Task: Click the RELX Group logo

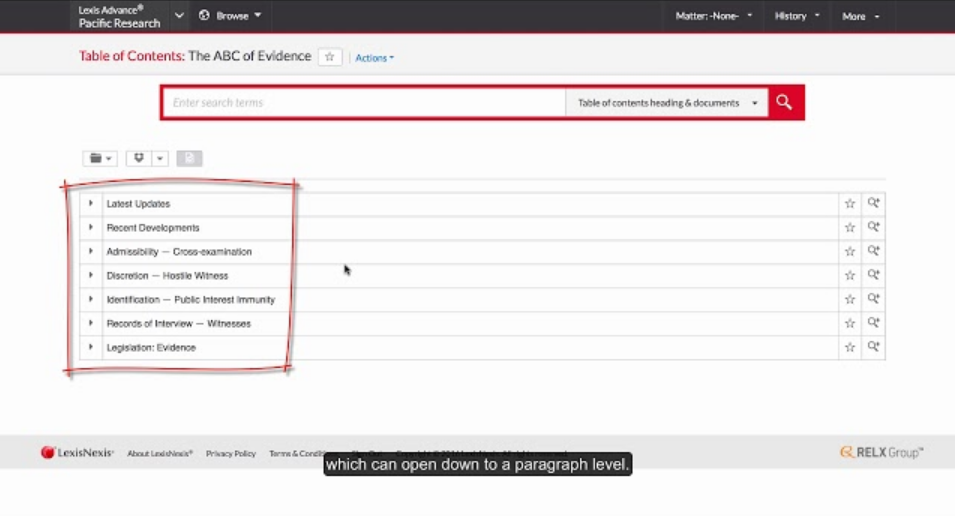Action: (881, 452)
